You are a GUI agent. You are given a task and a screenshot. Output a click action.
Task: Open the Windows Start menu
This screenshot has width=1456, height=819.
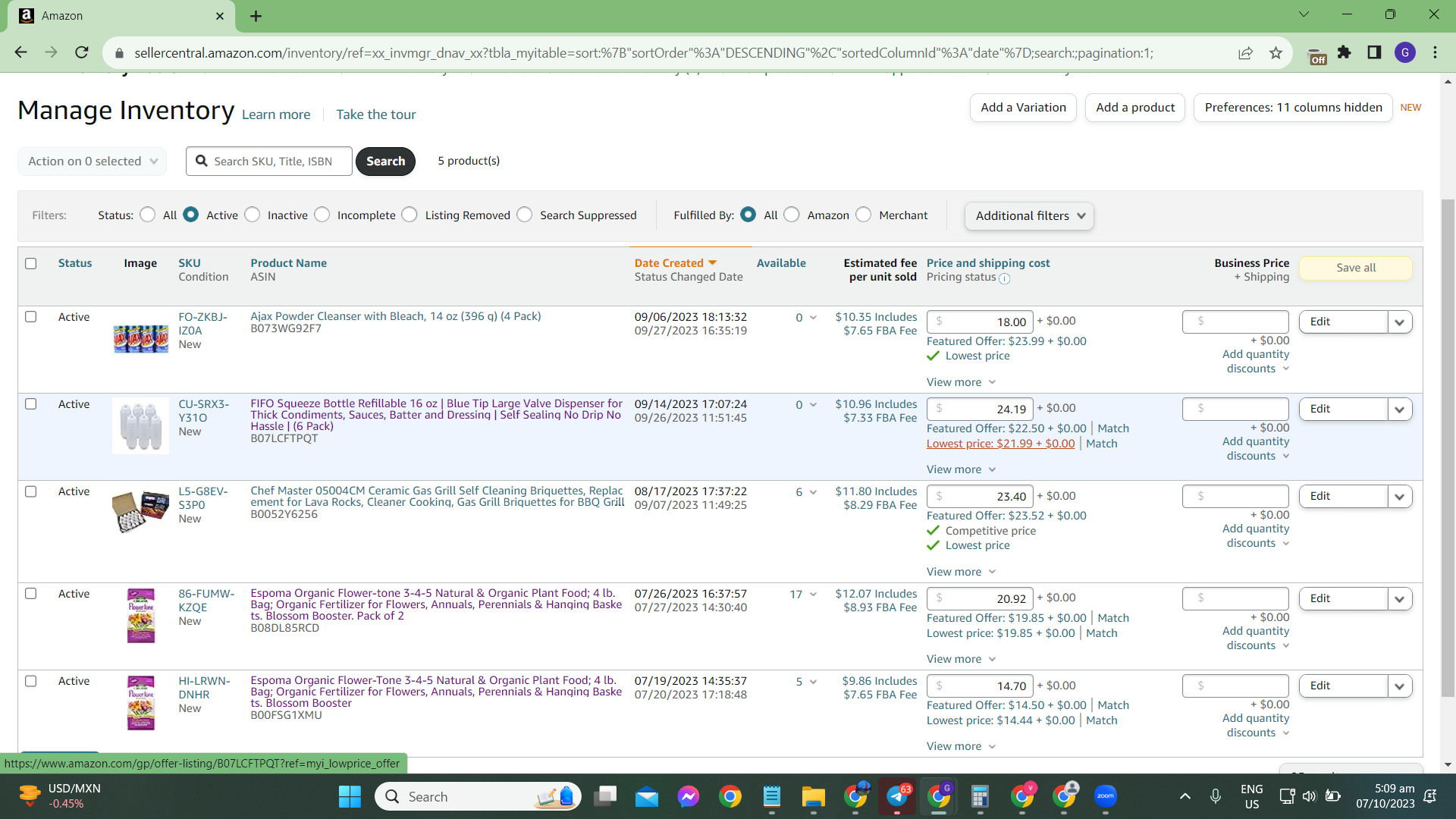[x=350, y=796]
